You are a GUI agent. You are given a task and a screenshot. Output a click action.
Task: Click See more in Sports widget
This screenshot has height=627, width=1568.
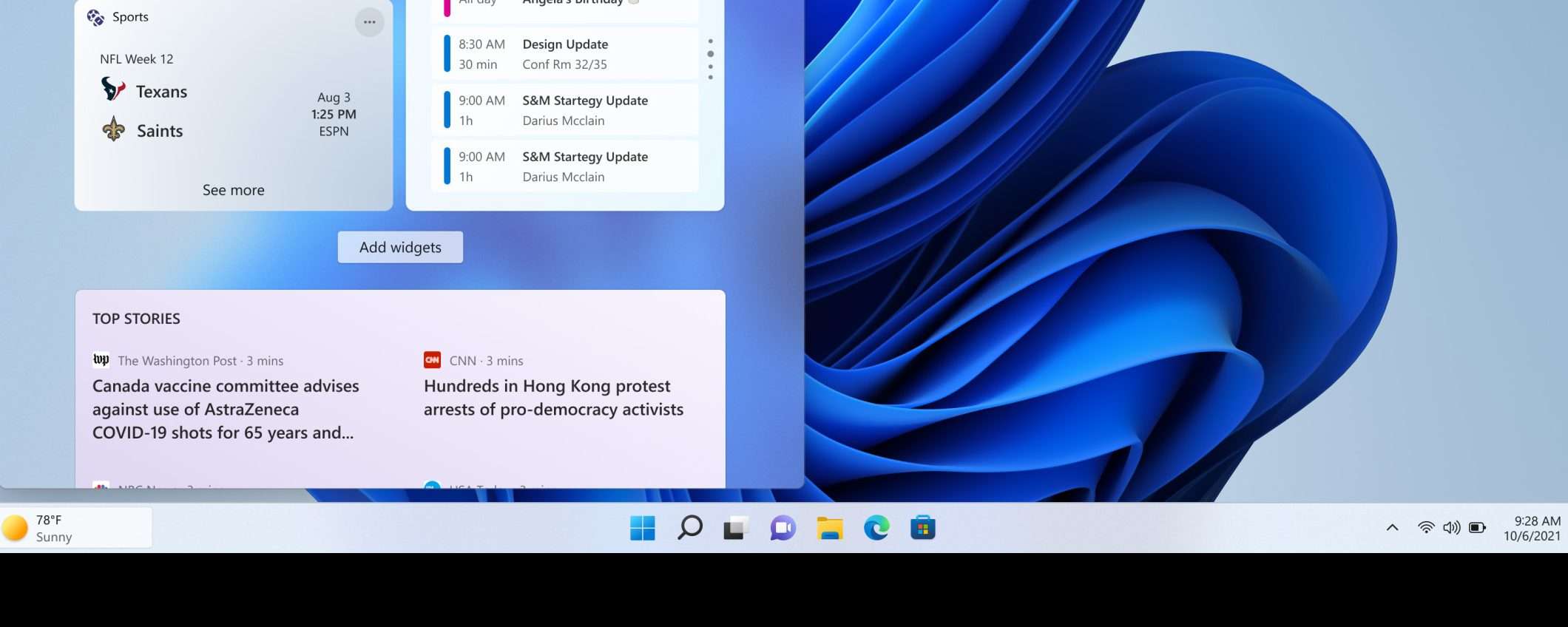pos(233,190)
